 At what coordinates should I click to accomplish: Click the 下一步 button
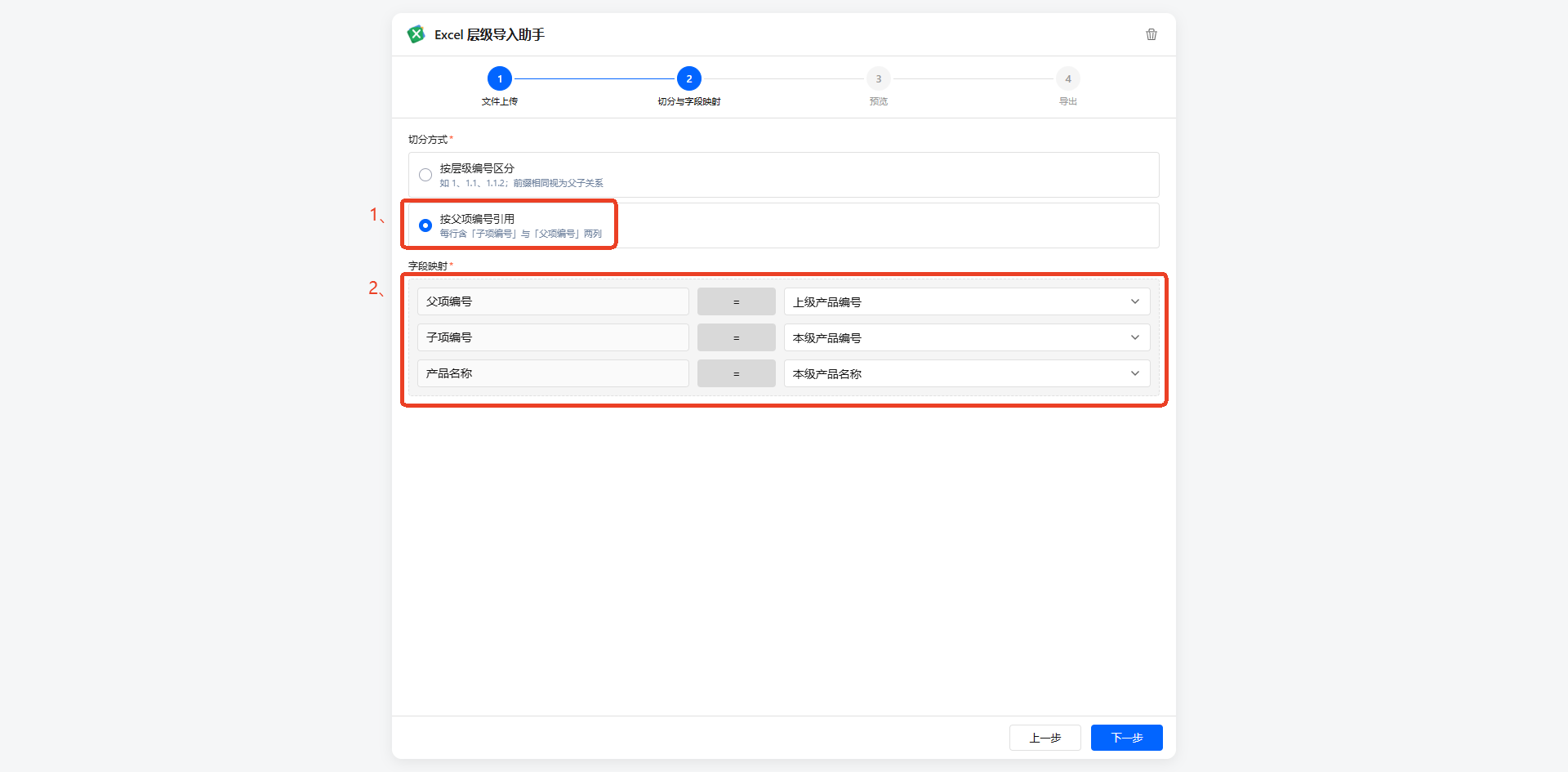[1127, 738]
